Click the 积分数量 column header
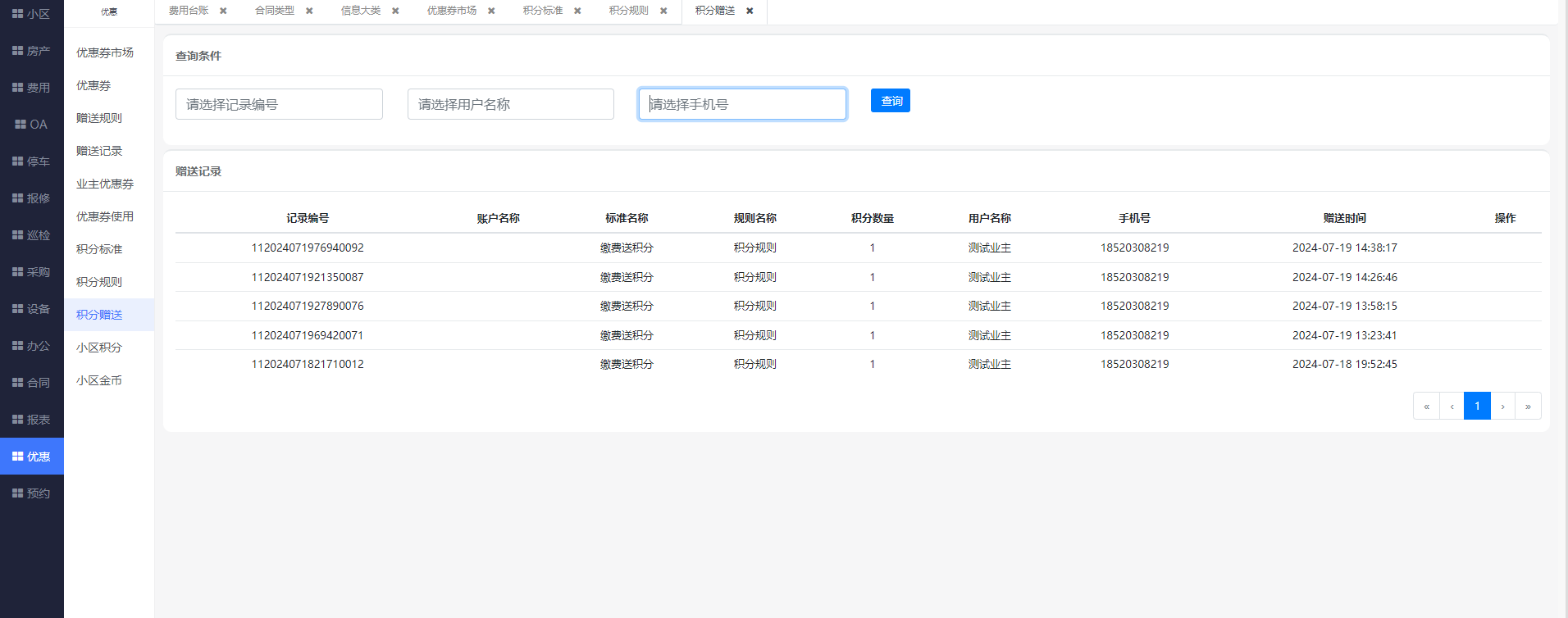Viewport: 1568px width, 618px height. pyautogui.click(x=873, y=218)
